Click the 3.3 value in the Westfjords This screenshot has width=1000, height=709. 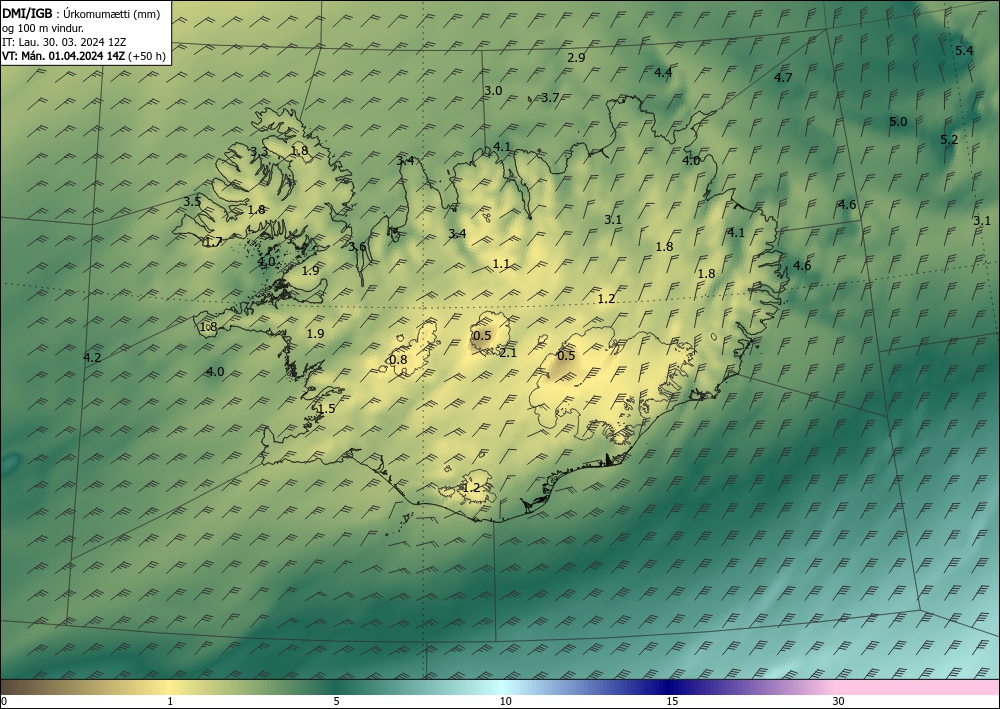coord(259,152)
